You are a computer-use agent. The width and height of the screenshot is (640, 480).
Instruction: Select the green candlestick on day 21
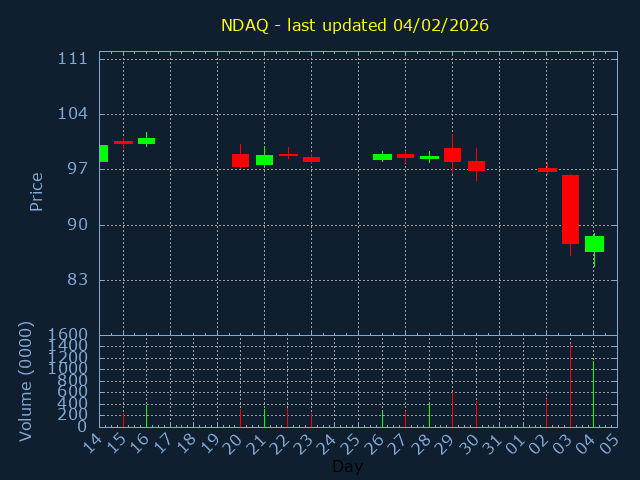(x=264, y=160)
